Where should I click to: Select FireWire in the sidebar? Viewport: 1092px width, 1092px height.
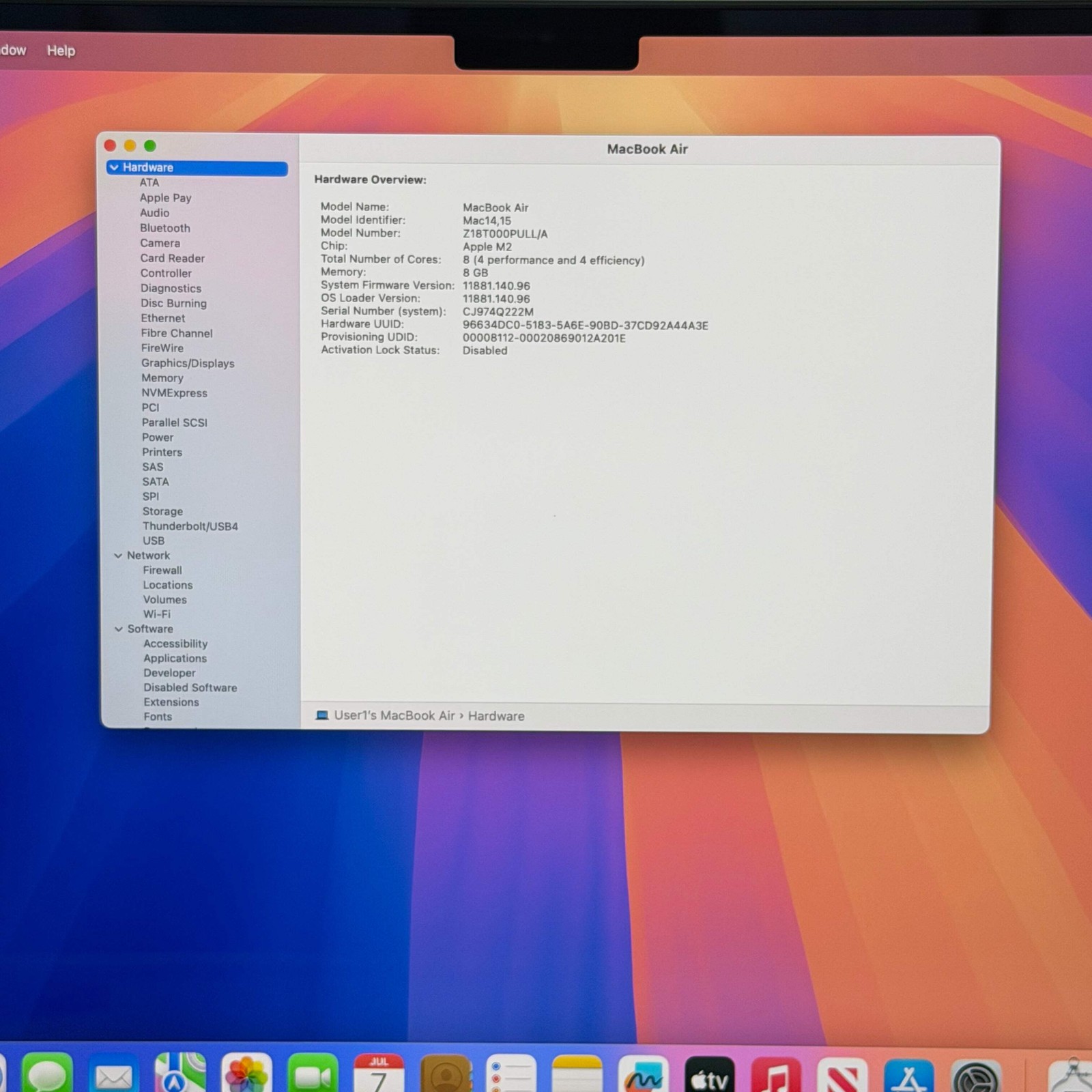tap(162, 348)
